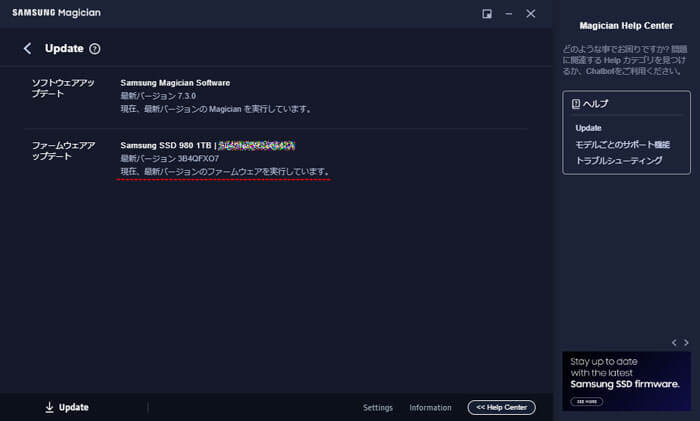Close the Samsung Magician window
The width and height of the screenshot is (700, 421).
[x=530, y=14]
